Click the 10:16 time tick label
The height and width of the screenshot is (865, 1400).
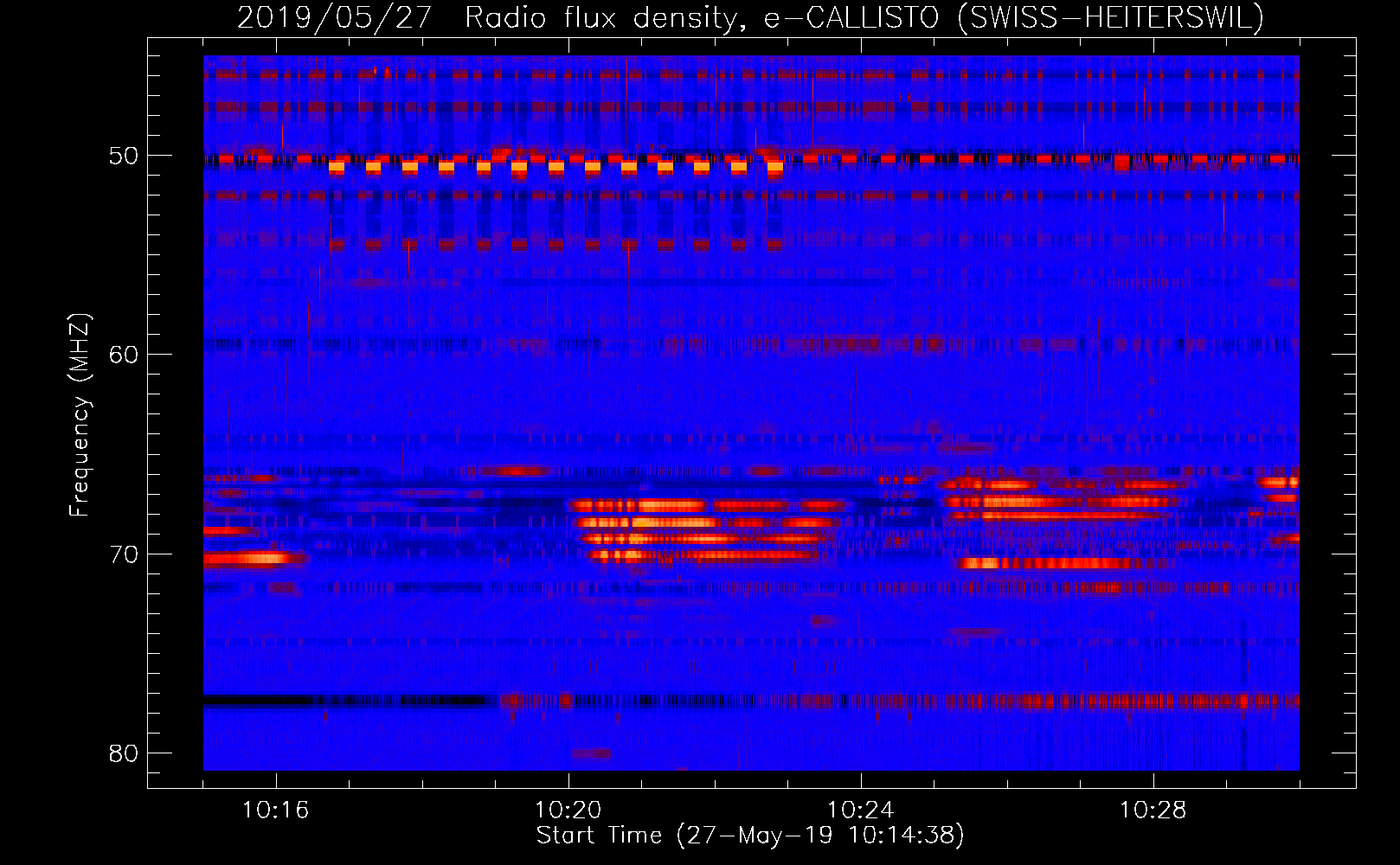[276, 811]
